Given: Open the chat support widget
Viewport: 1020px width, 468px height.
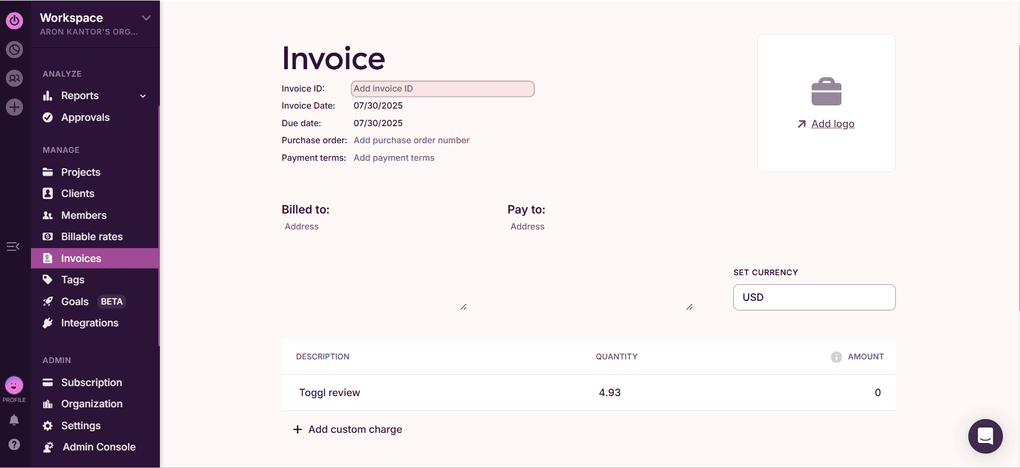Looking at the screenshot, I should coord(985,436).
